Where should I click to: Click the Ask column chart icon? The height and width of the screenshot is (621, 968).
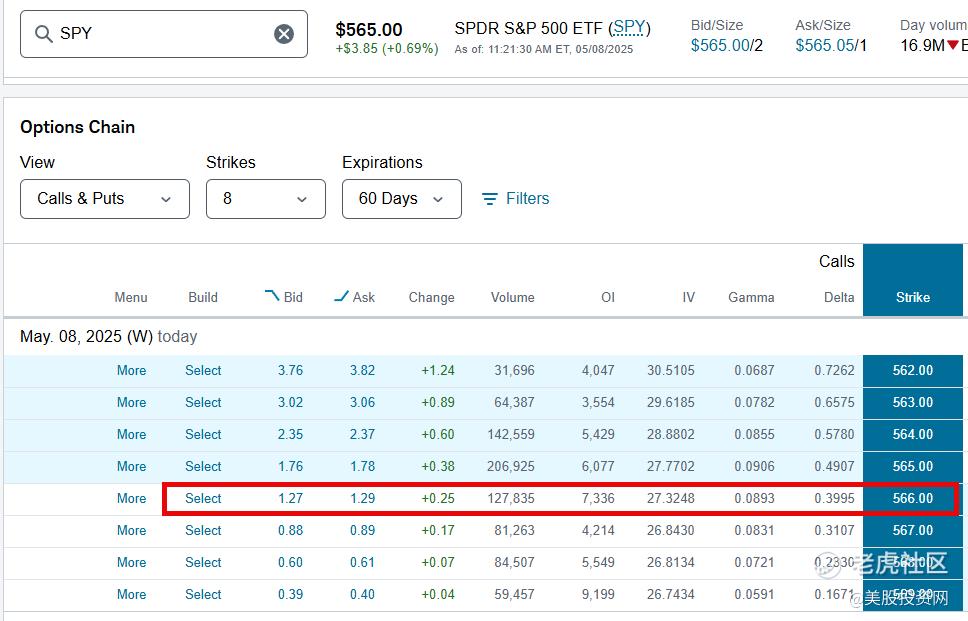(x=341, y=296)
